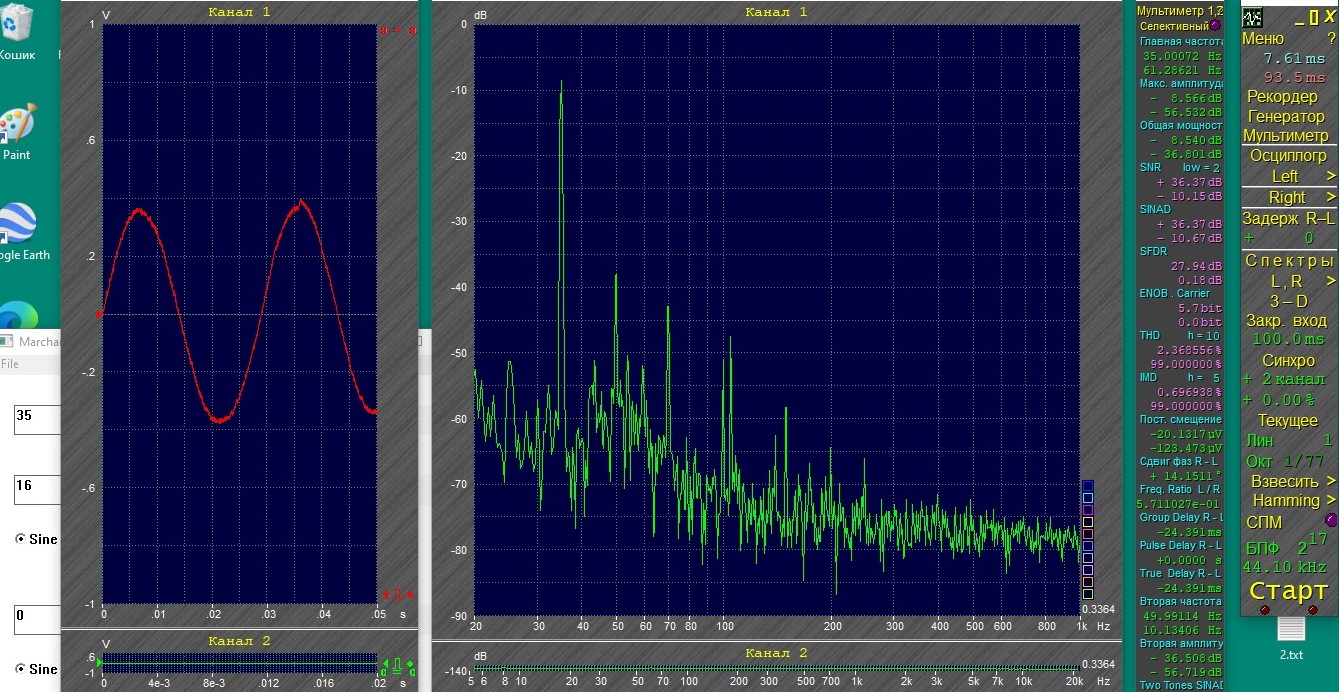Click the 100.0 ms value
The image size is (1339, 692).
[1289, 340]
